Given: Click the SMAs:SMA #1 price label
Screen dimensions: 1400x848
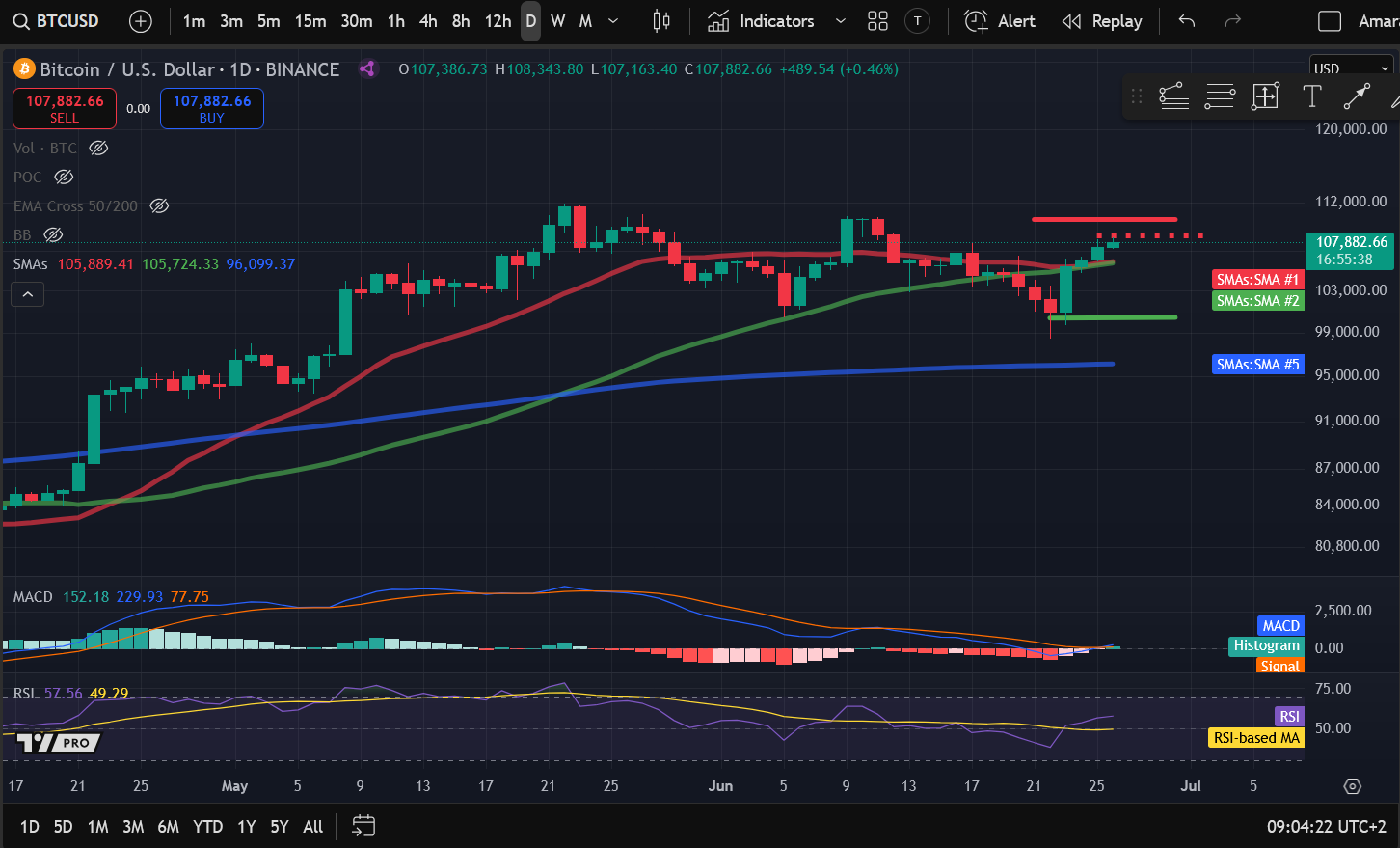Looking at the screenshot, I should 1257,279.
